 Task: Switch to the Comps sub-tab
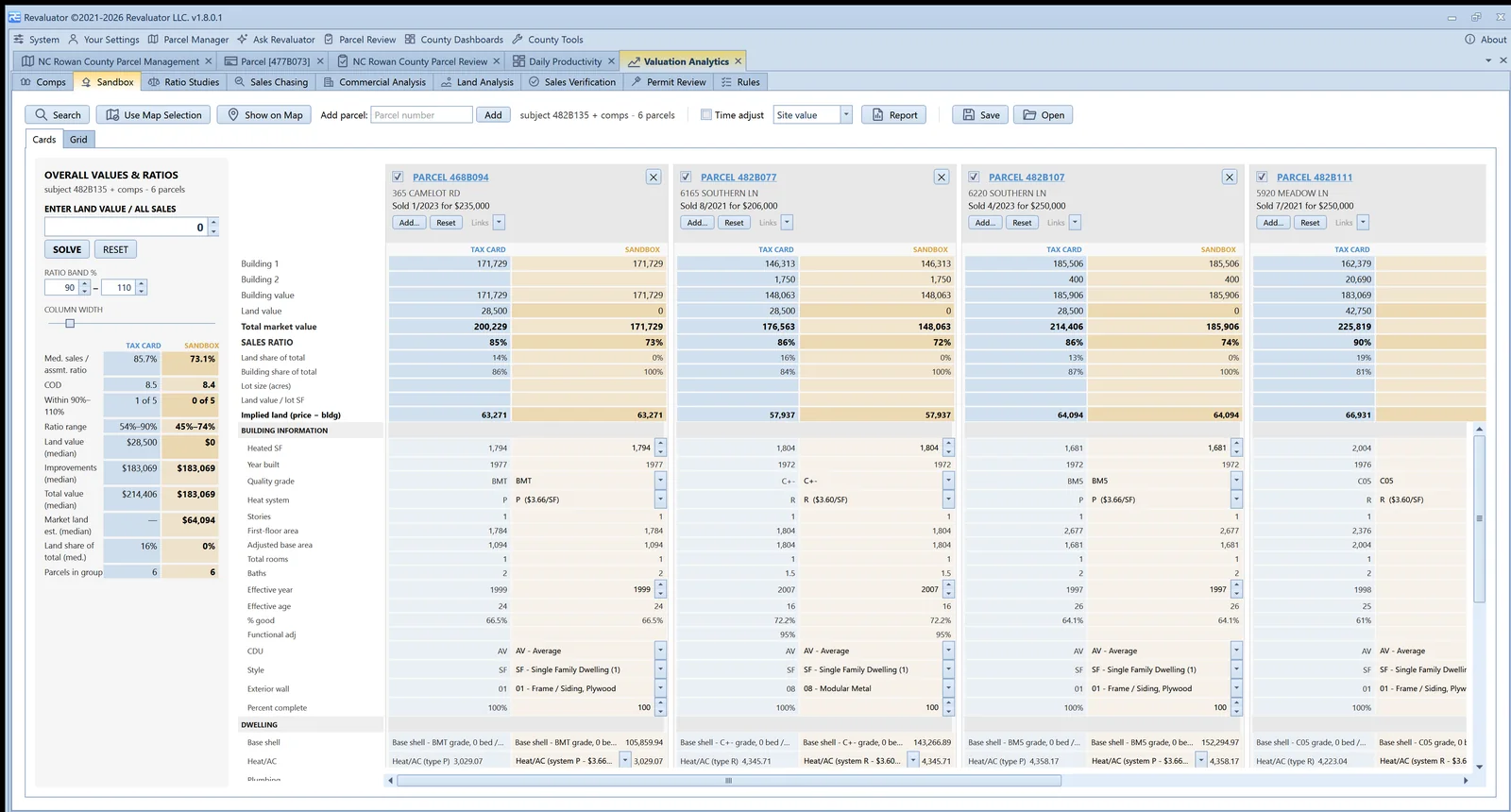click(43, 82)
